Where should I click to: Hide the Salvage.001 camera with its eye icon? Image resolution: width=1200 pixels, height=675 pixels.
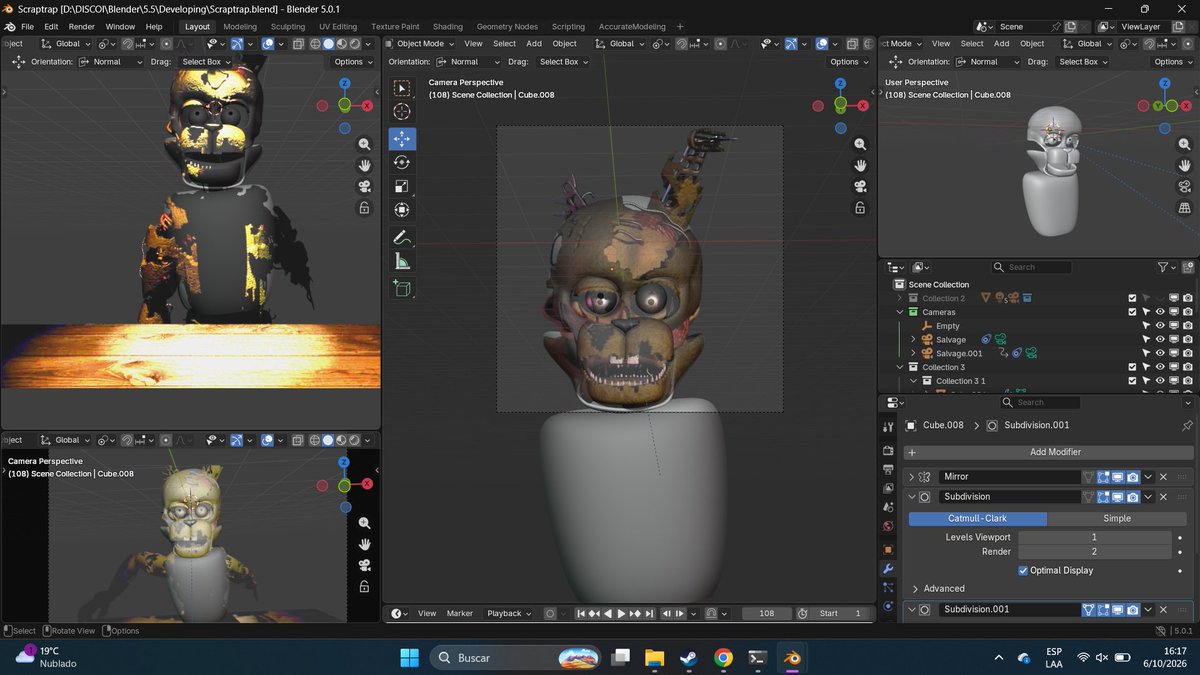[1160, 353]
